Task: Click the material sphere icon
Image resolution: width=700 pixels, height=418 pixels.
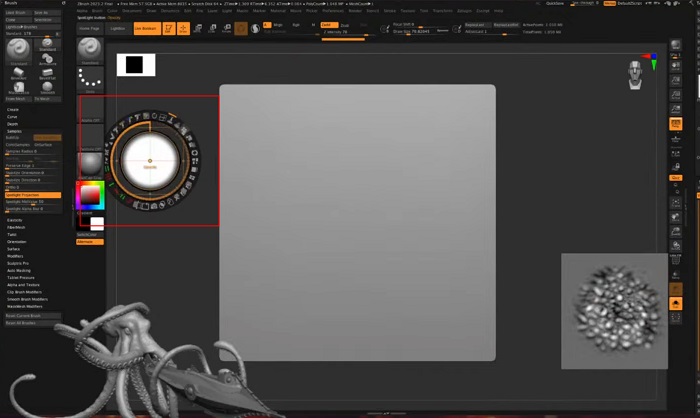Action: coord(90,162)
